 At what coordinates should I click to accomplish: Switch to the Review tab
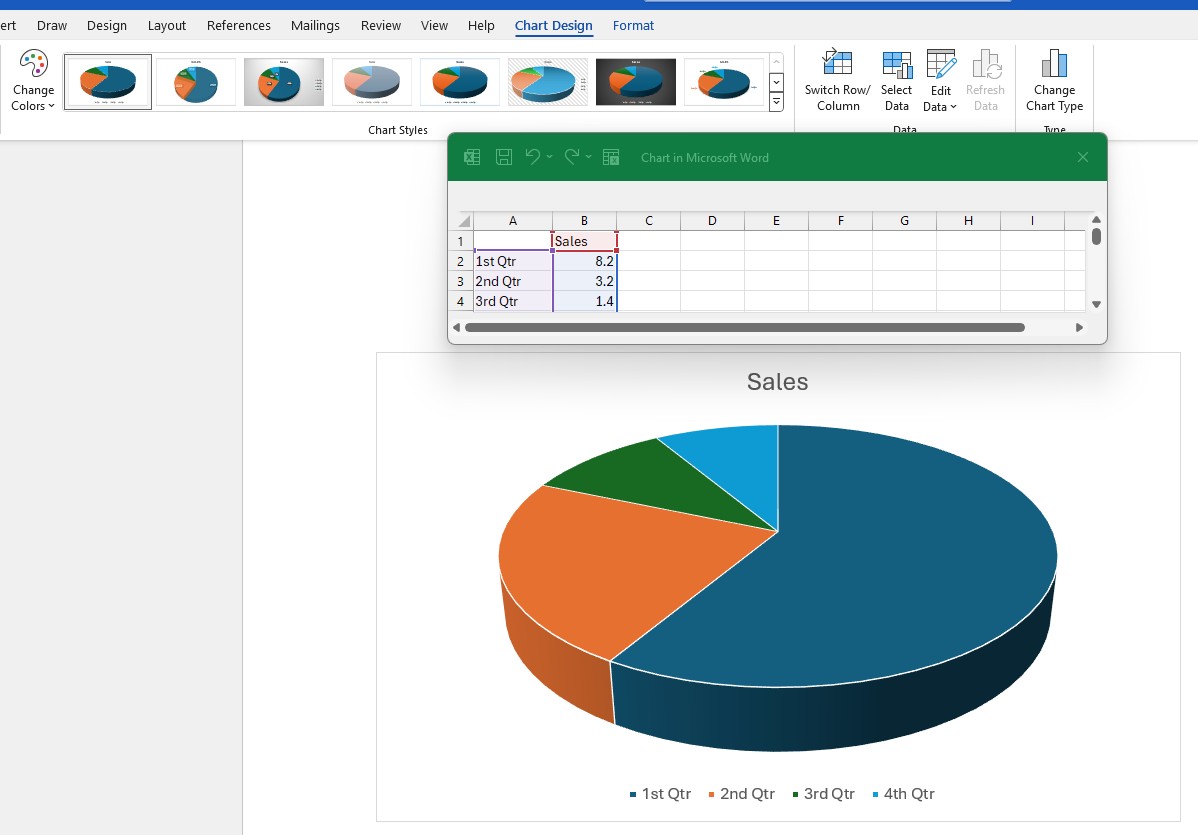click(x=381, y=25)
